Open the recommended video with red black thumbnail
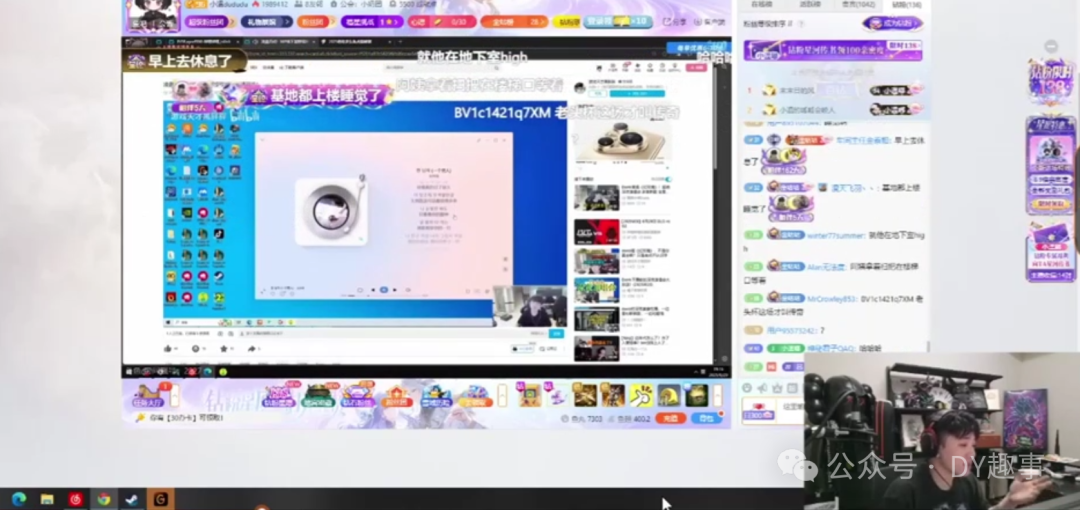 pos(597,232)
